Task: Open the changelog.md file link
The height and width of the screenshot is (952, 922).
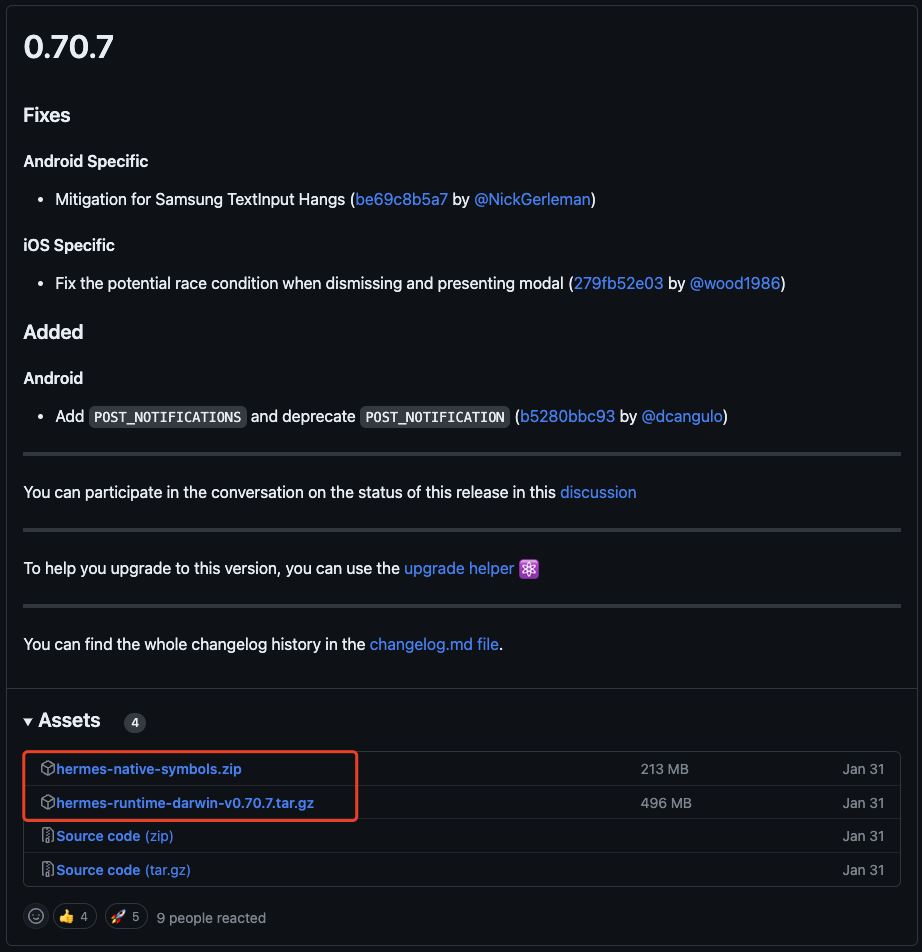Action: tap(433, 644)
